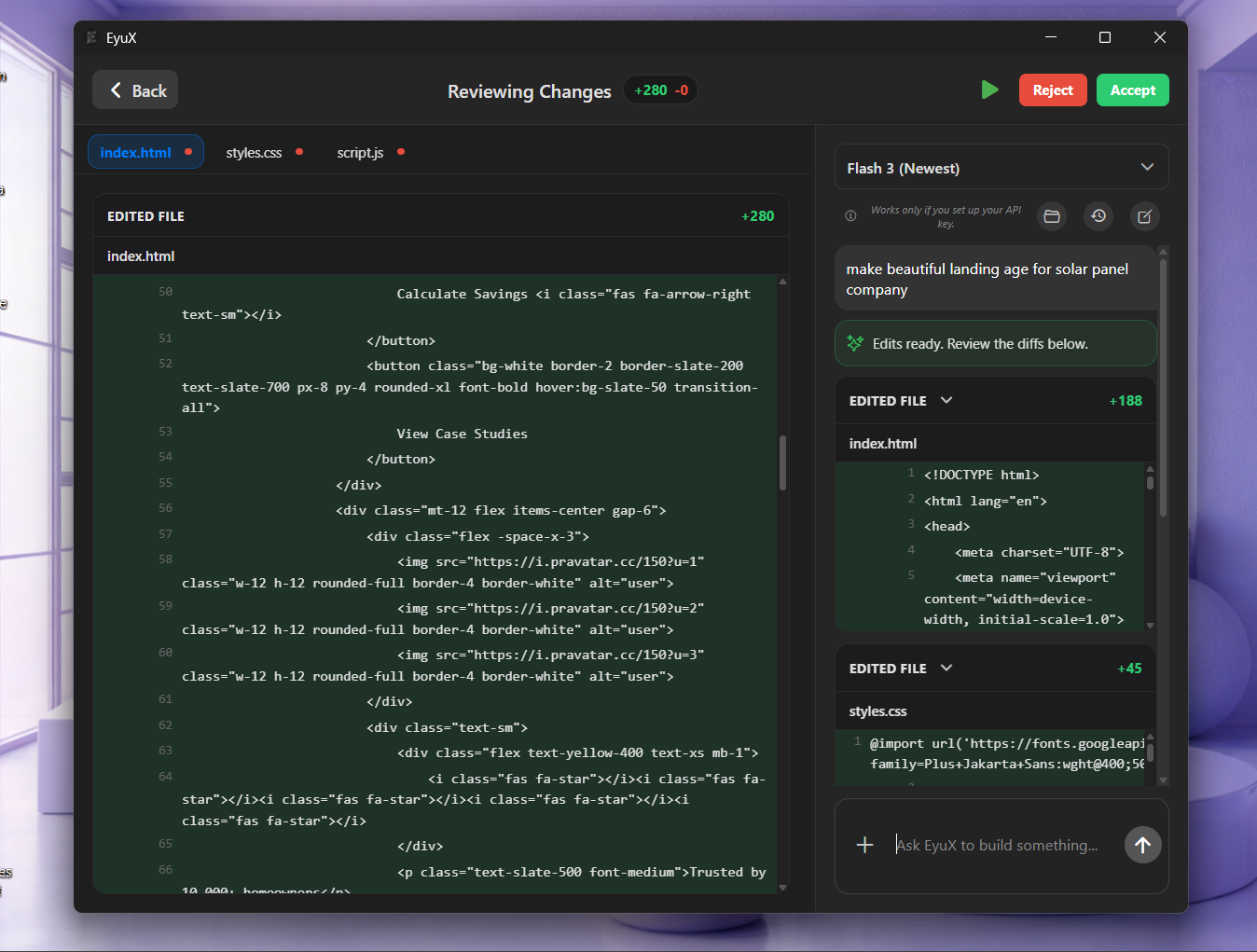
Task: Click the info icon beside API key note
Action: [850, 216]
